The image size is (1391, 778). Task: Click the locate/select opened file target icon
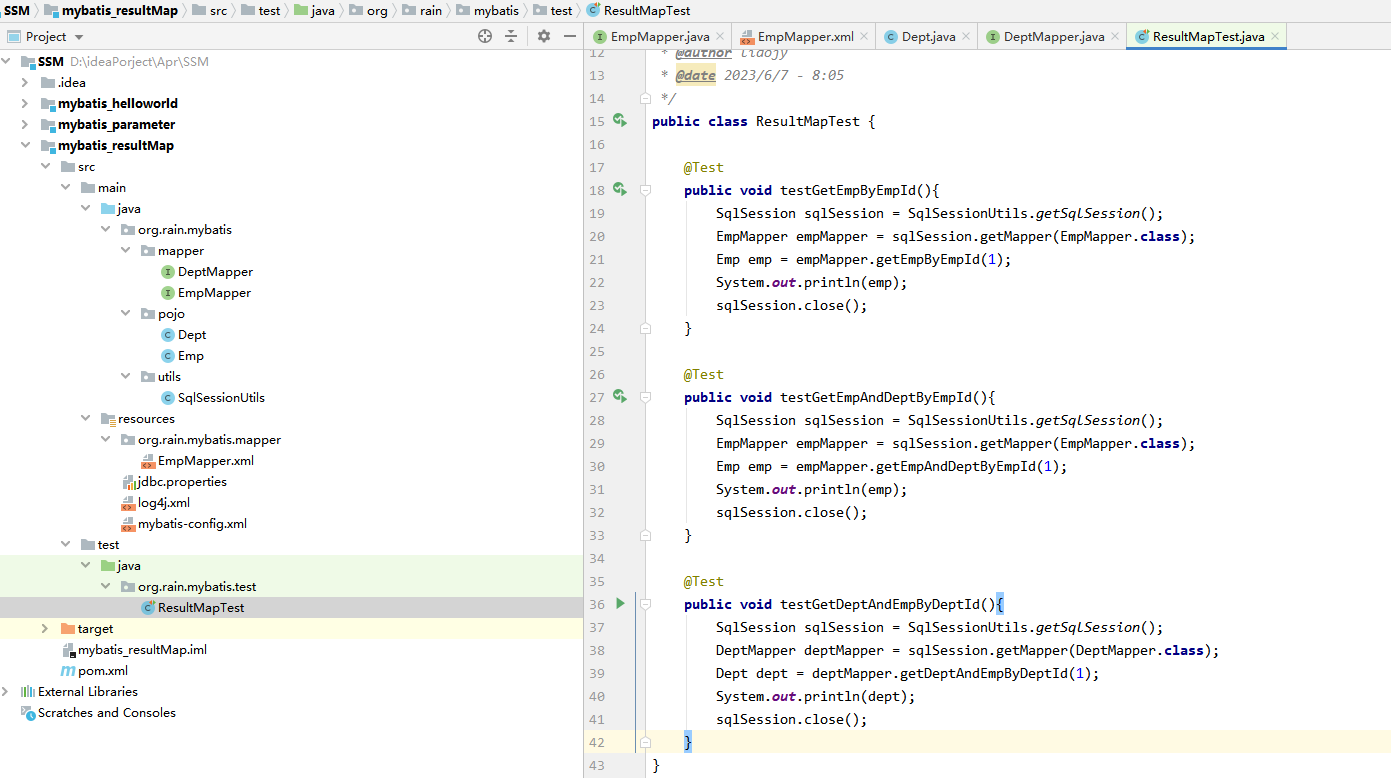point(485,36)
